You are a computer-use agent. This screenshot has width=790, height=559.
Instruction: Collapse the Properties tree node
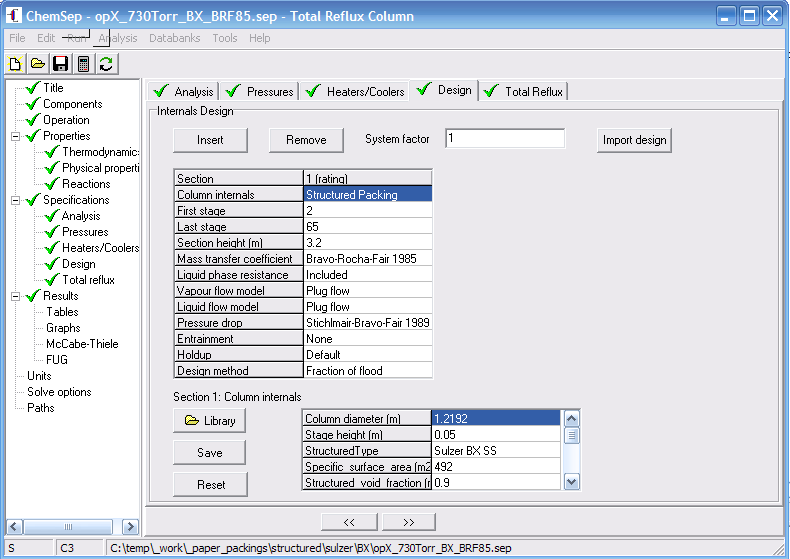16,136
